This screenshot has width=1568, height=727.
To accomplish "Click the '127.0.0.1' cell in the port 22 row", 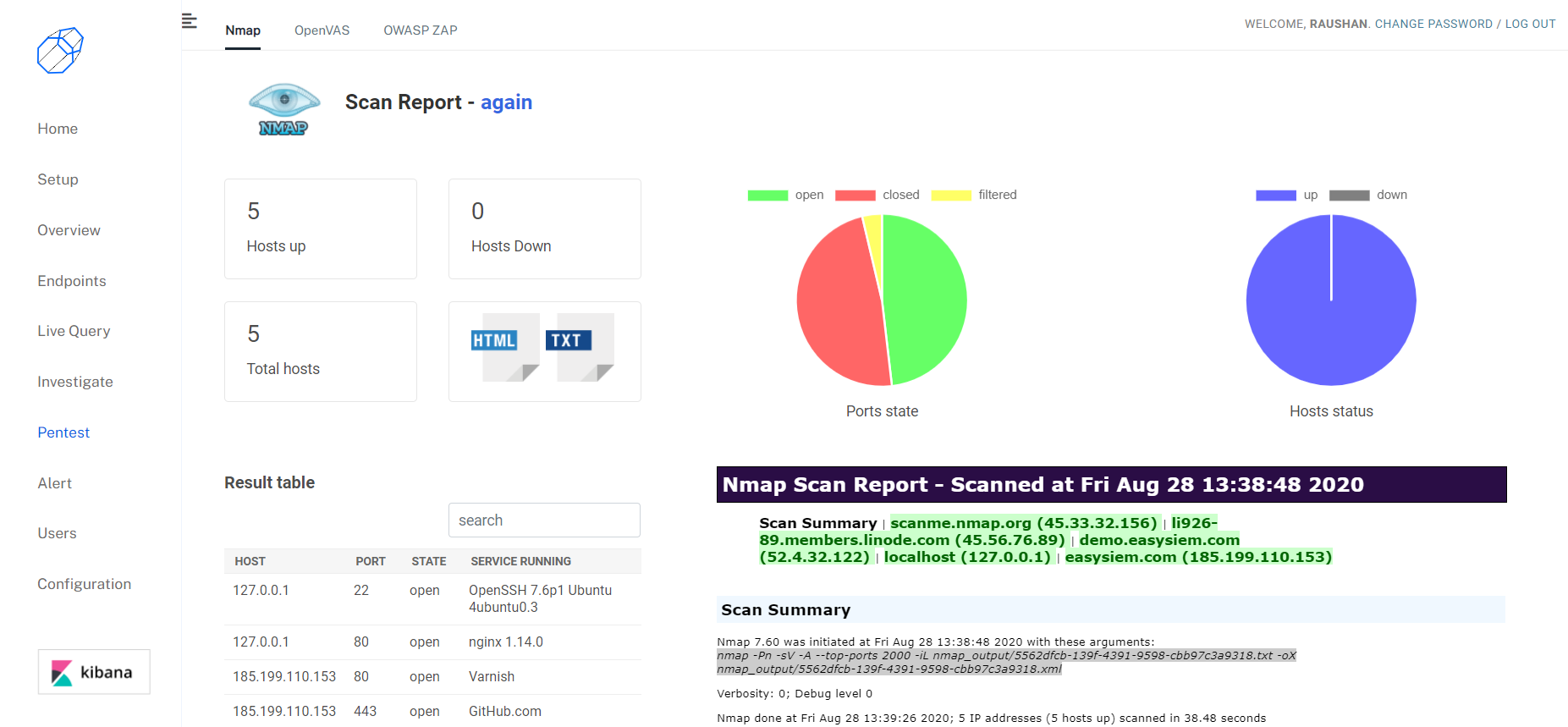I will (x=261, y=591).
